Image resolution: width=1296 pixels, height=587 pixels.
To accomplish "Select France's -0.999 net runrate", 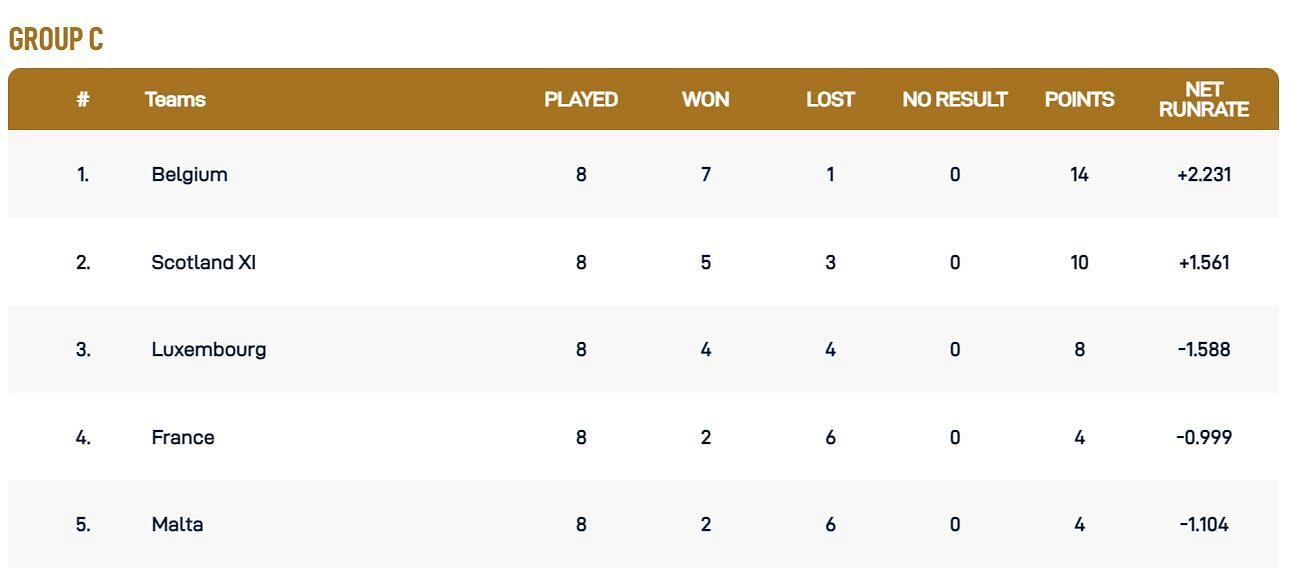I will click(1204, 437).
